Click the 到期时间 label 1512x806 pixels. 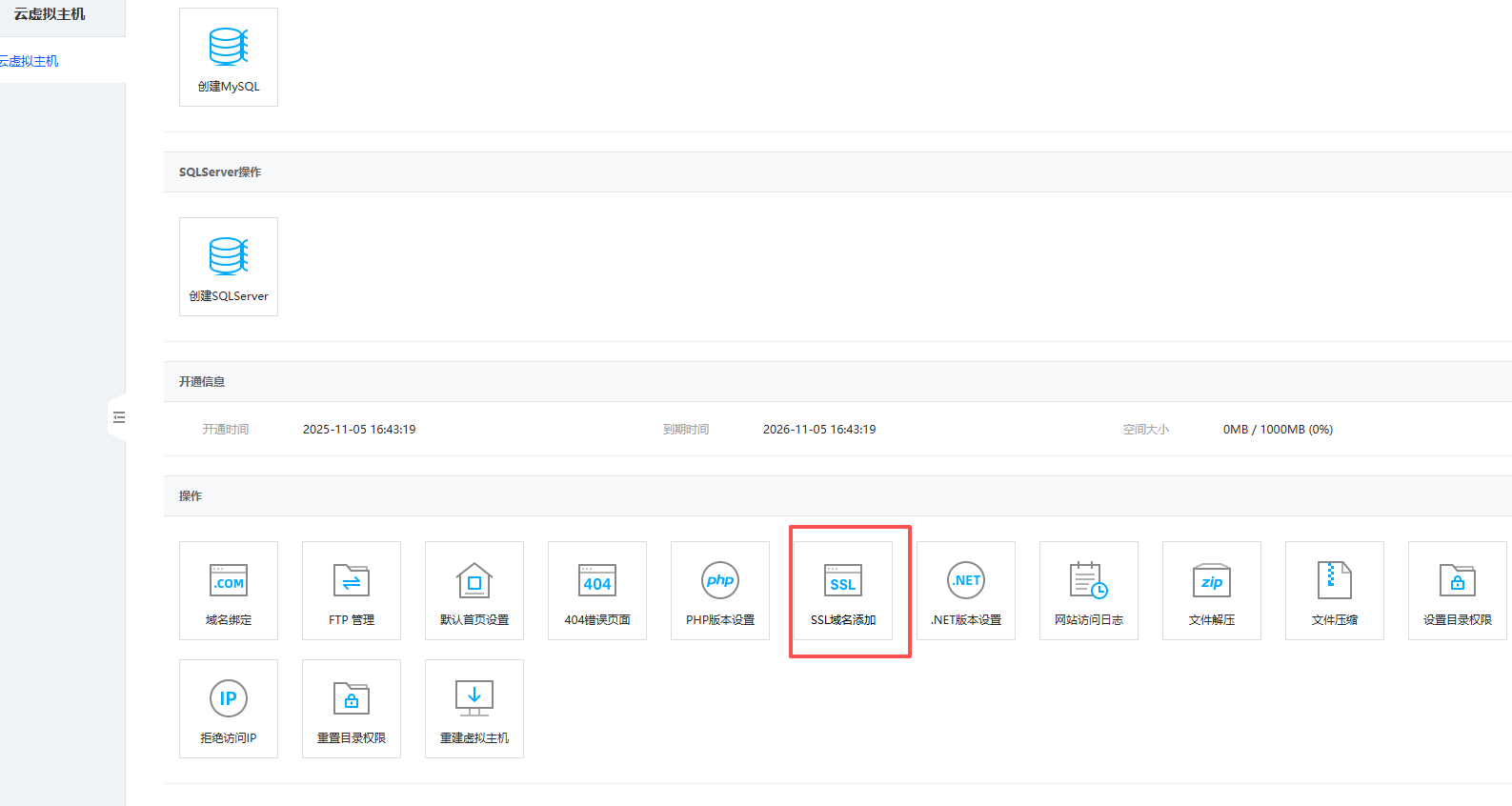(x=686, y=430)
